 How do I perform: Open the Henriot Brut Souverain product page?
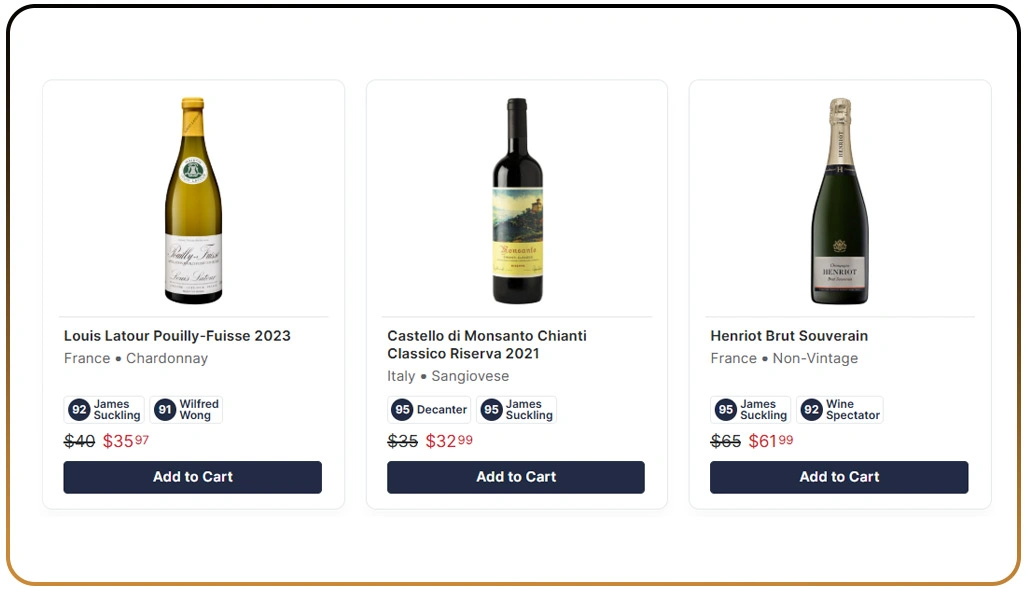point(789,335)
